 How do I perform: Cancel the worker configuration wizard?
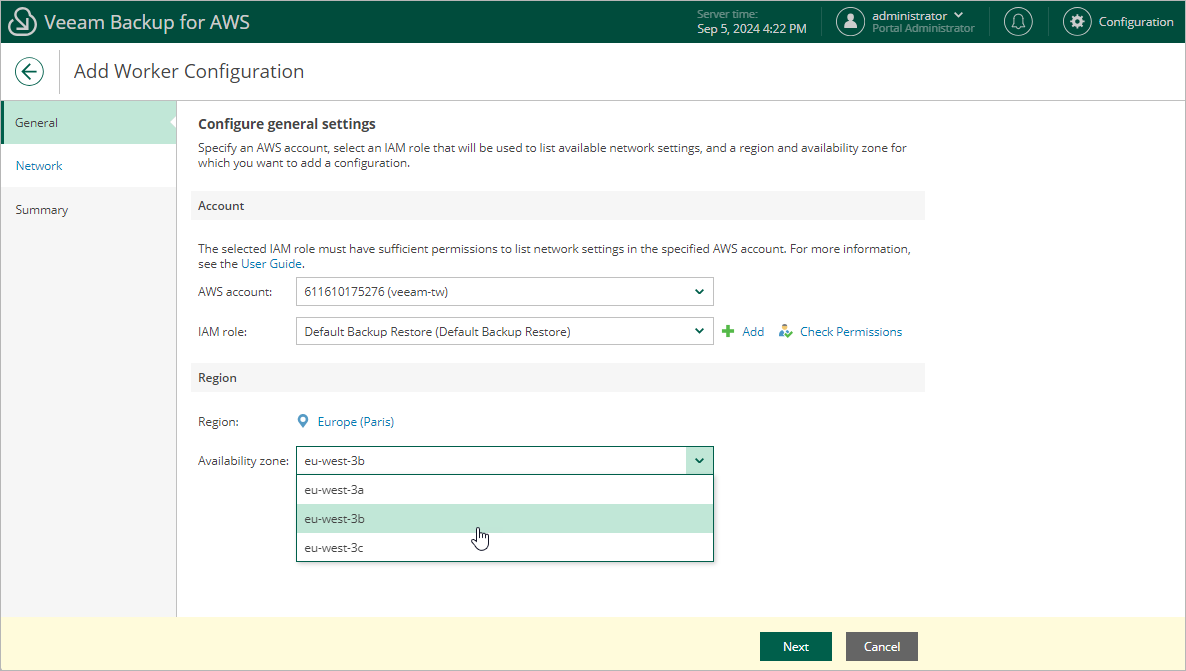881,647
